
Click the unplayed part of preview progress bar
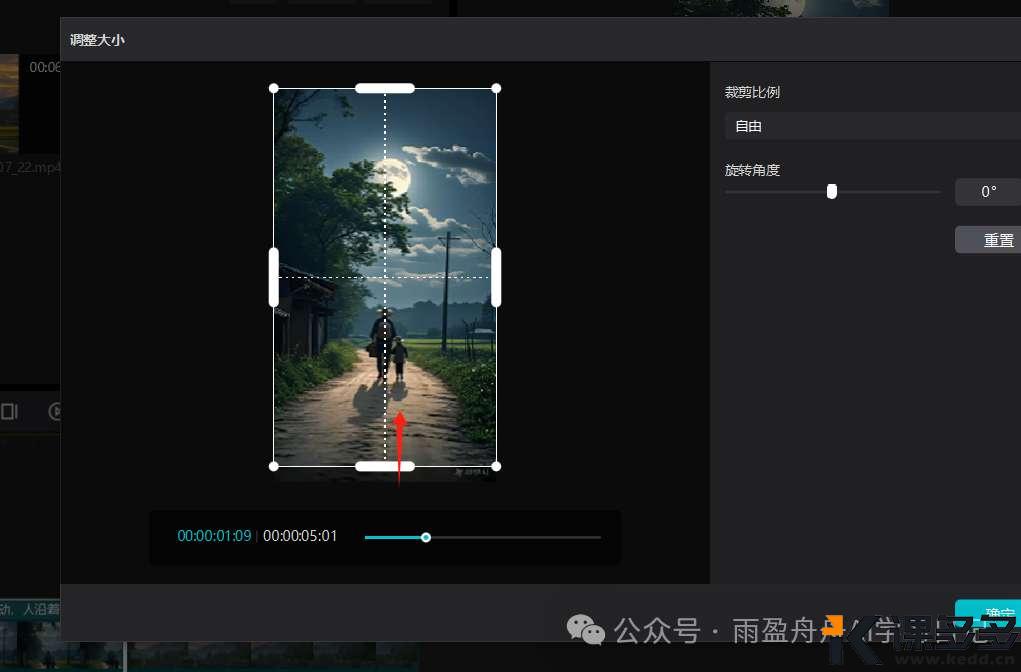tap(515, 537)
